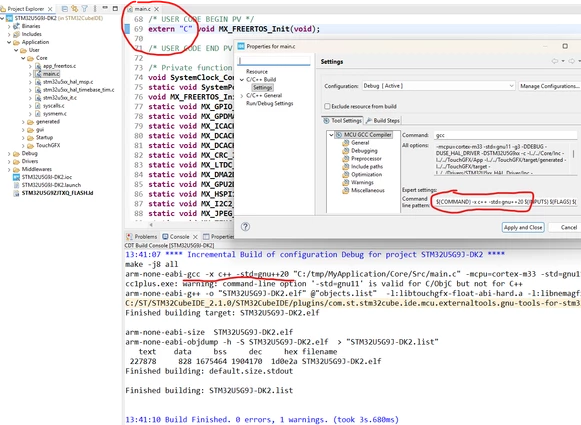Click the Apply and Close button
Screen dimensions: 581x425
[x=523, y=228]
